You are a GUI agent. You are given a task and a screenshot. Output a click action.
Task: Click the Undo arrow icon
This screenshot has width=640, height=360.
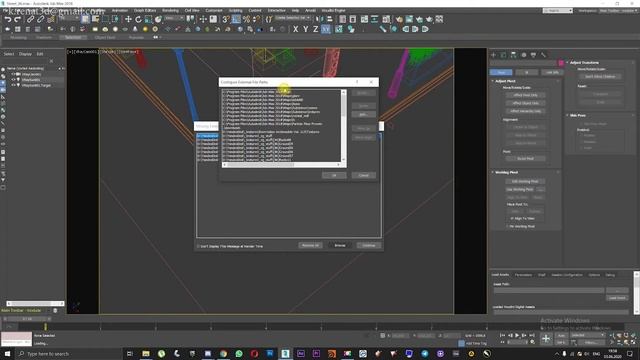tap(8, 19)
